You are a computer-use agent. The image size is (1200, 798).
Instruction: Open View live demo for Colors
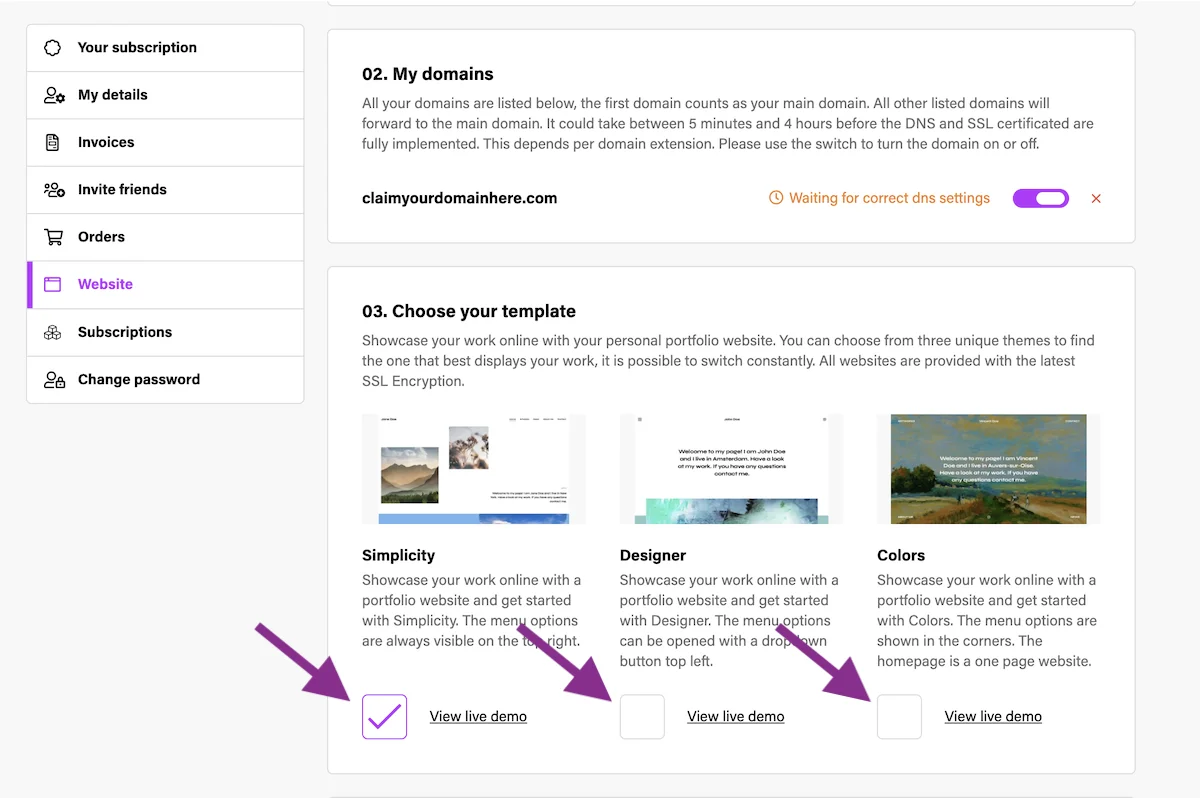coord(993,716)
